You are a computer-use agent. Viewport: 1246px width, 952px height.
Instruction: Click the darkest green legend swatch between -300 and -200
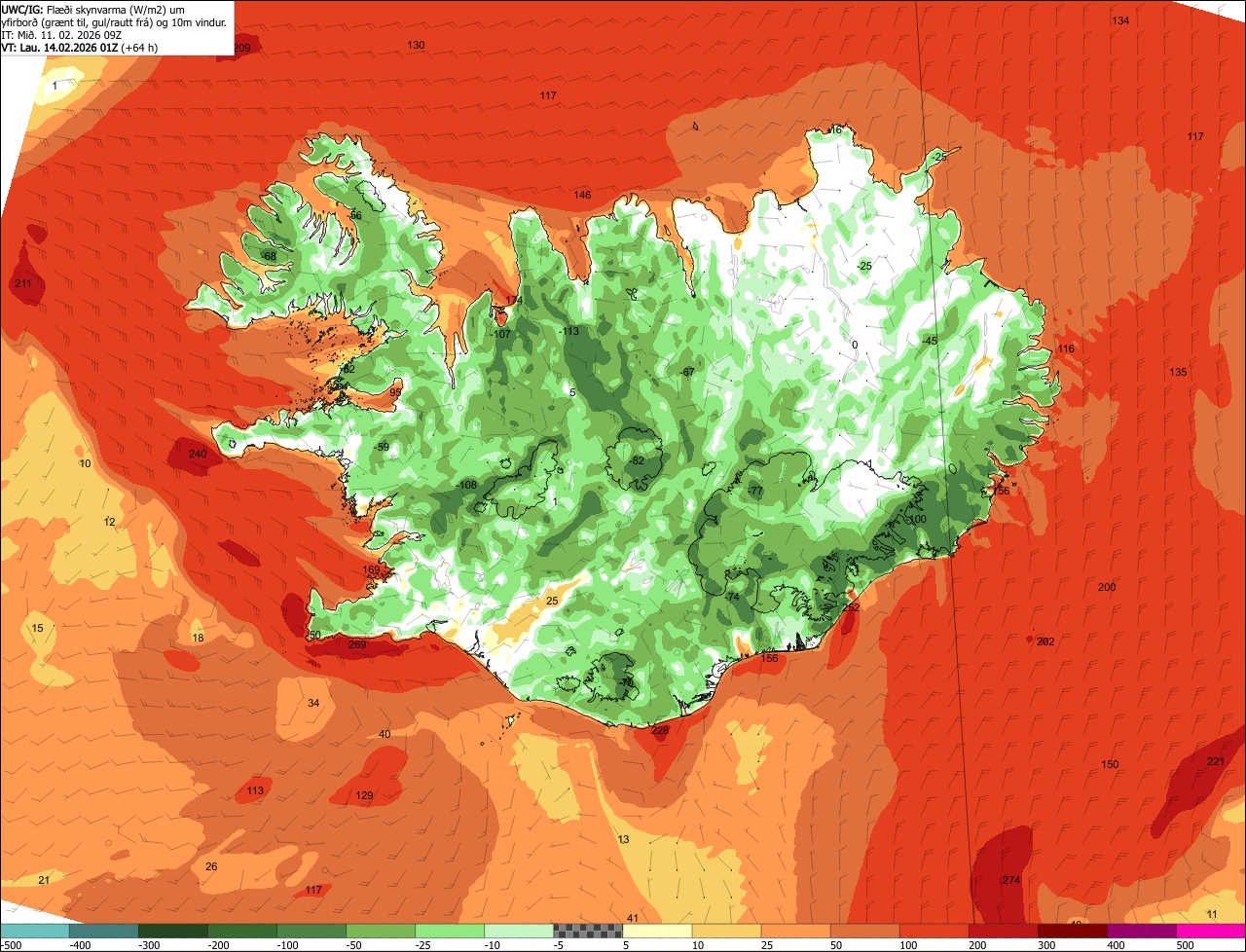(x=173, y=931)
